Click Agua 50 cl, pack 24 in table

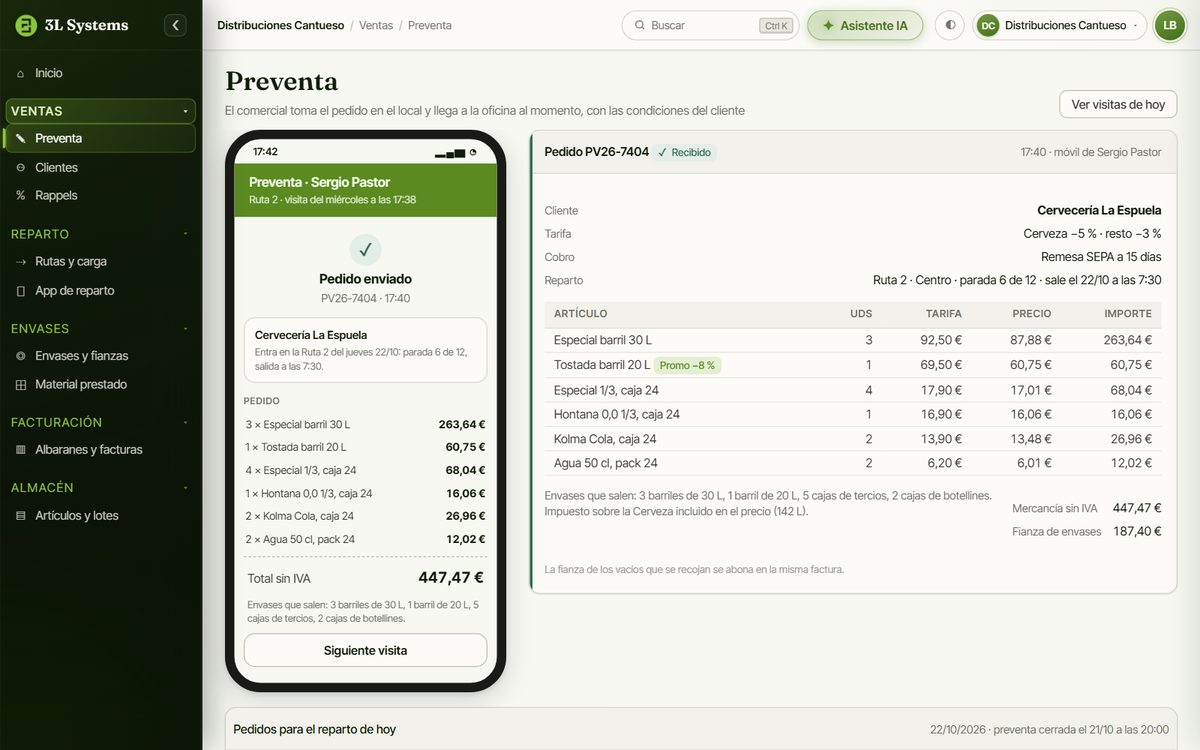coord(604,463)
